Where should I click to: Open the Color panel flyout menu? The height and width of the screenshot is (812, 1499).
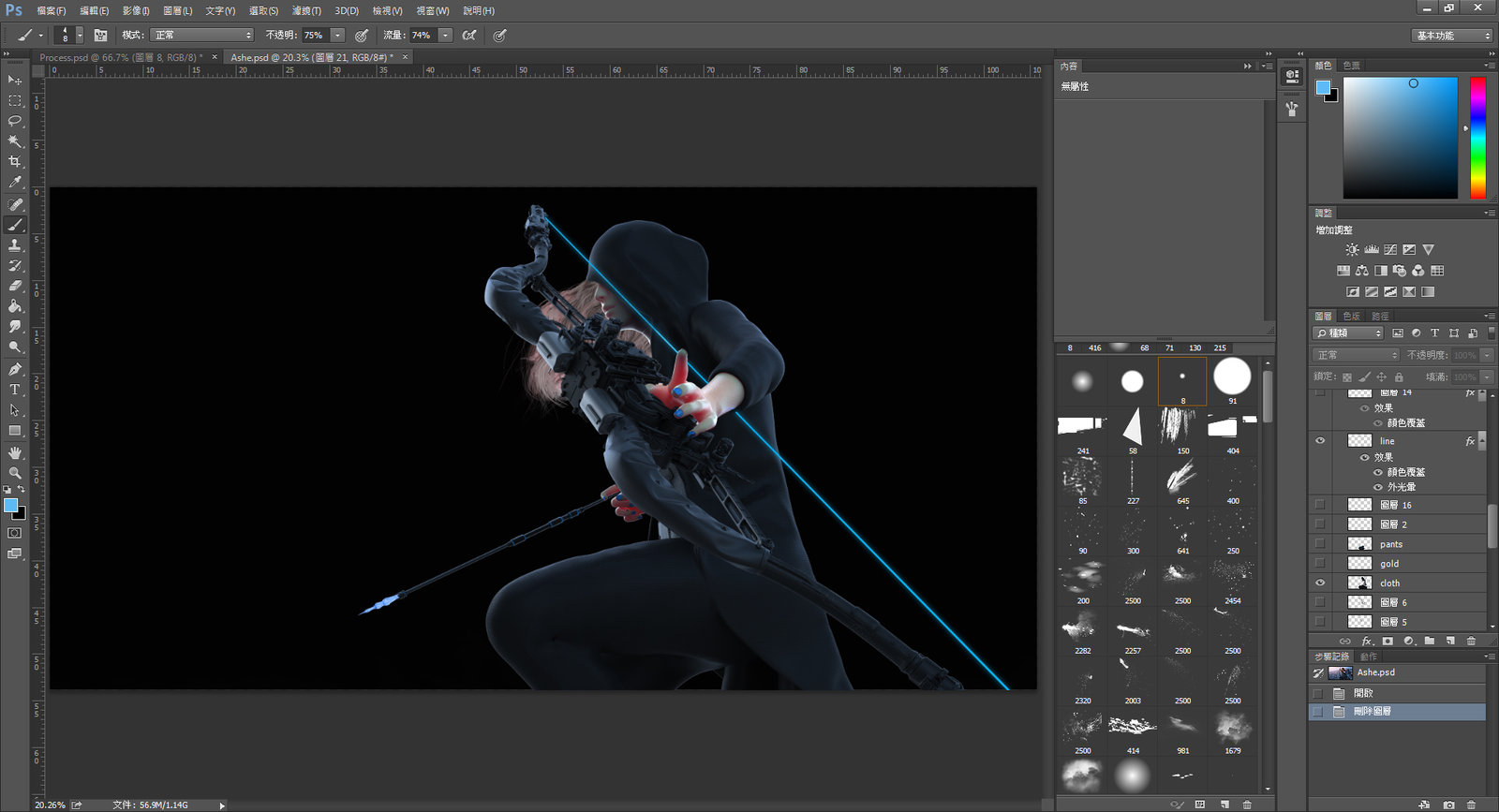[x=1490, y=66]
